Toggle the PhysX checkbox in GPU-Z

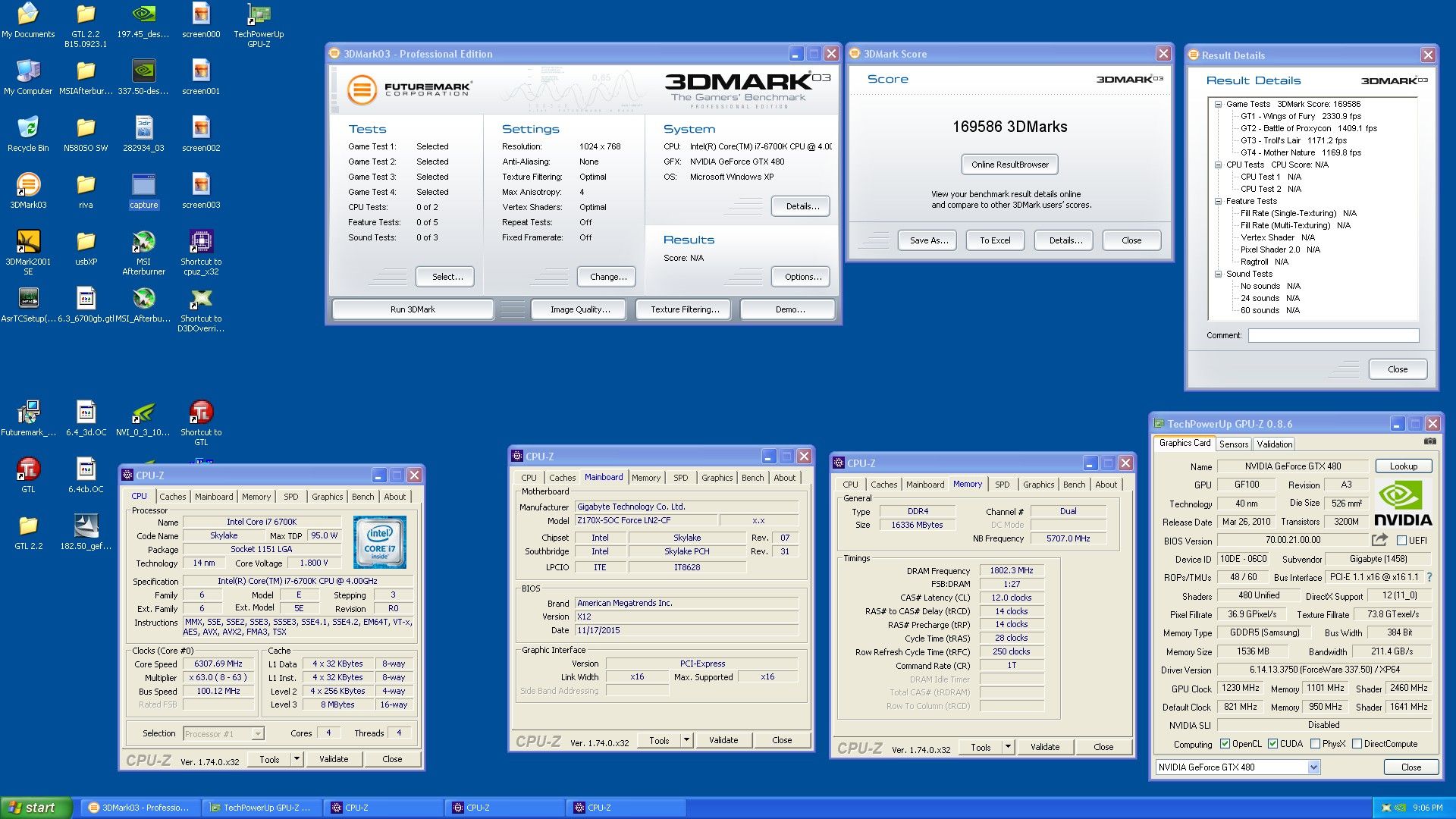point(1315,744)
